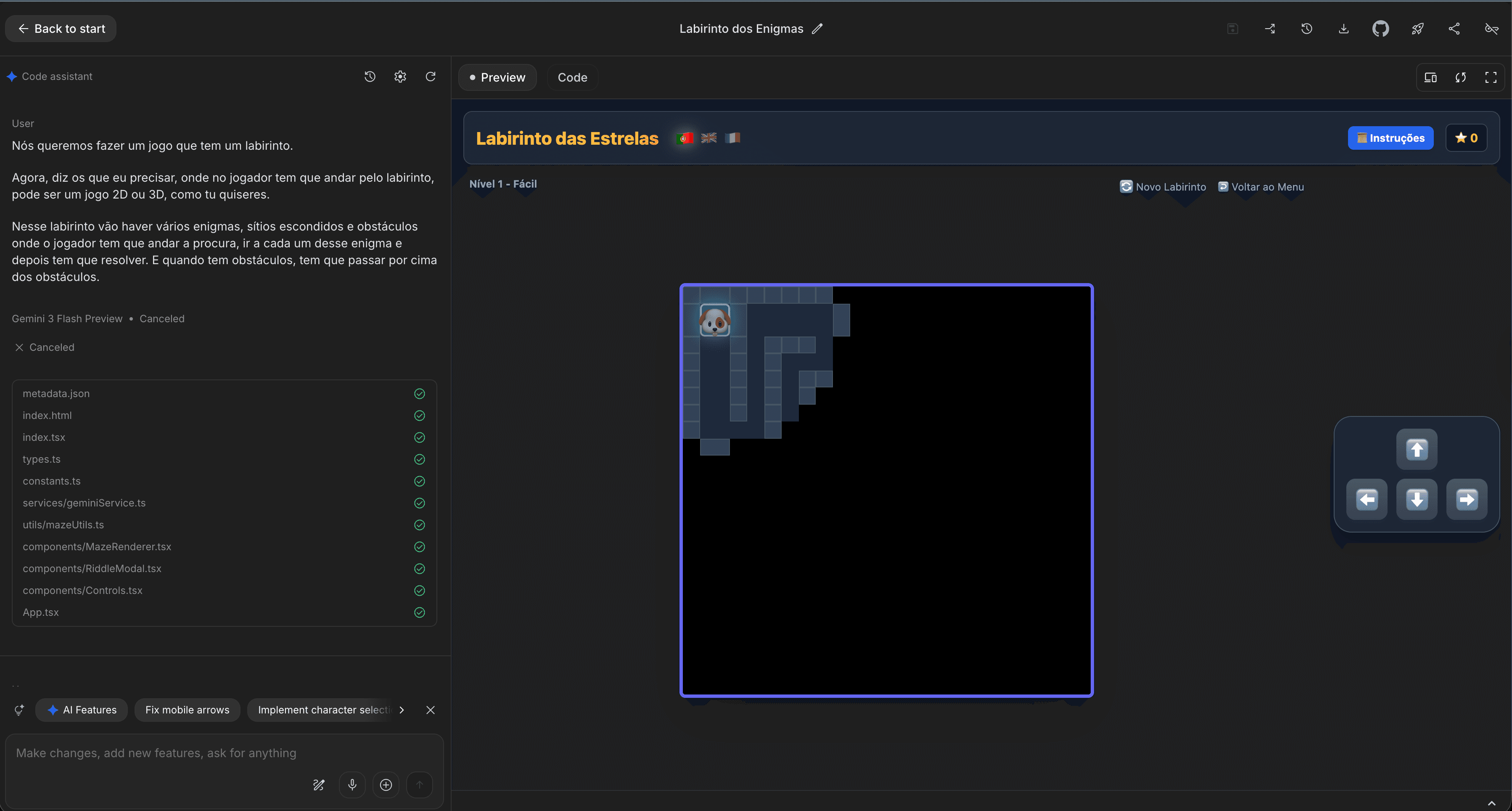Open the GitHub icon in the header
Screen dimensions: 1512x811
1380,28
